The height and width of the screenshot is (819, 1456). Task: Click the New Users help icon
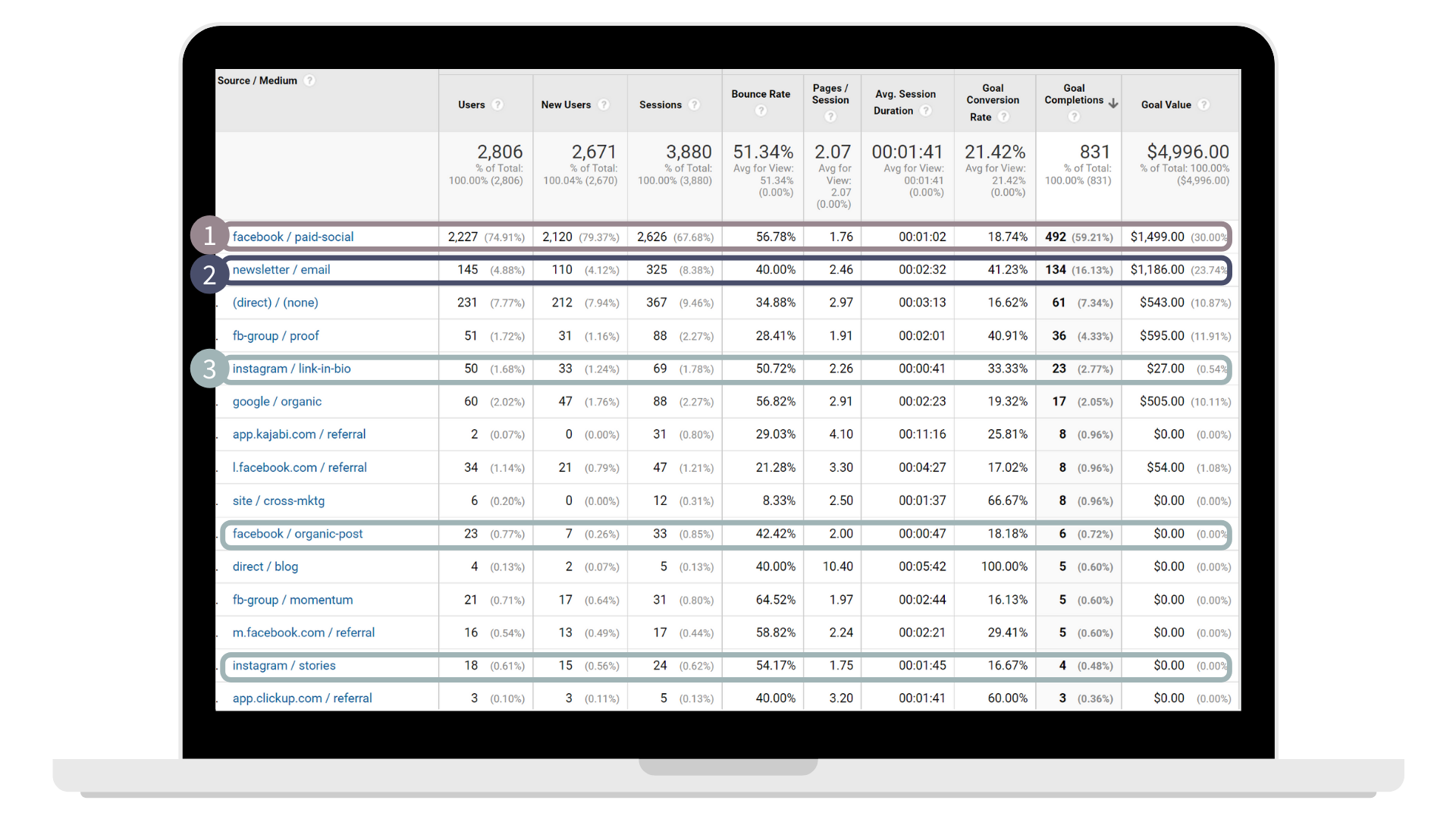click(x=604, y=105)
